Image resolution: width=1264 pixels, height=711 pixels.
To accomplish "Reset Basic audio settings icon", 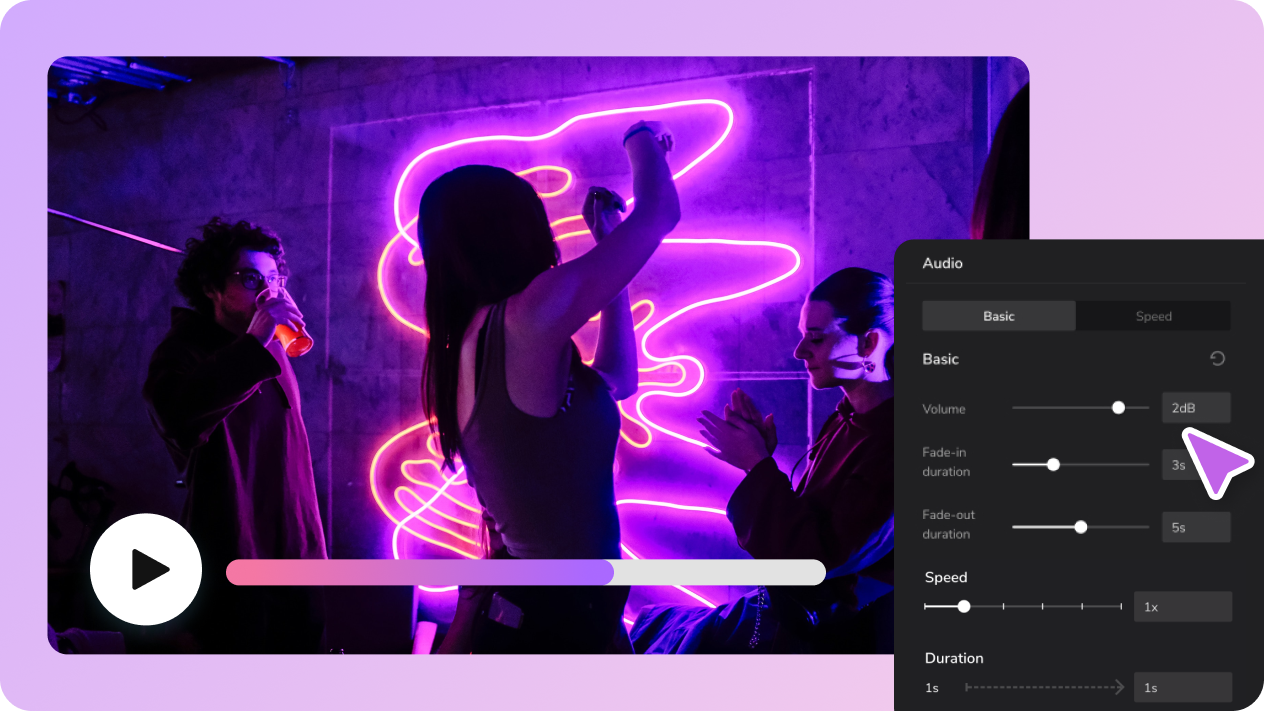I will [1217, 359].
